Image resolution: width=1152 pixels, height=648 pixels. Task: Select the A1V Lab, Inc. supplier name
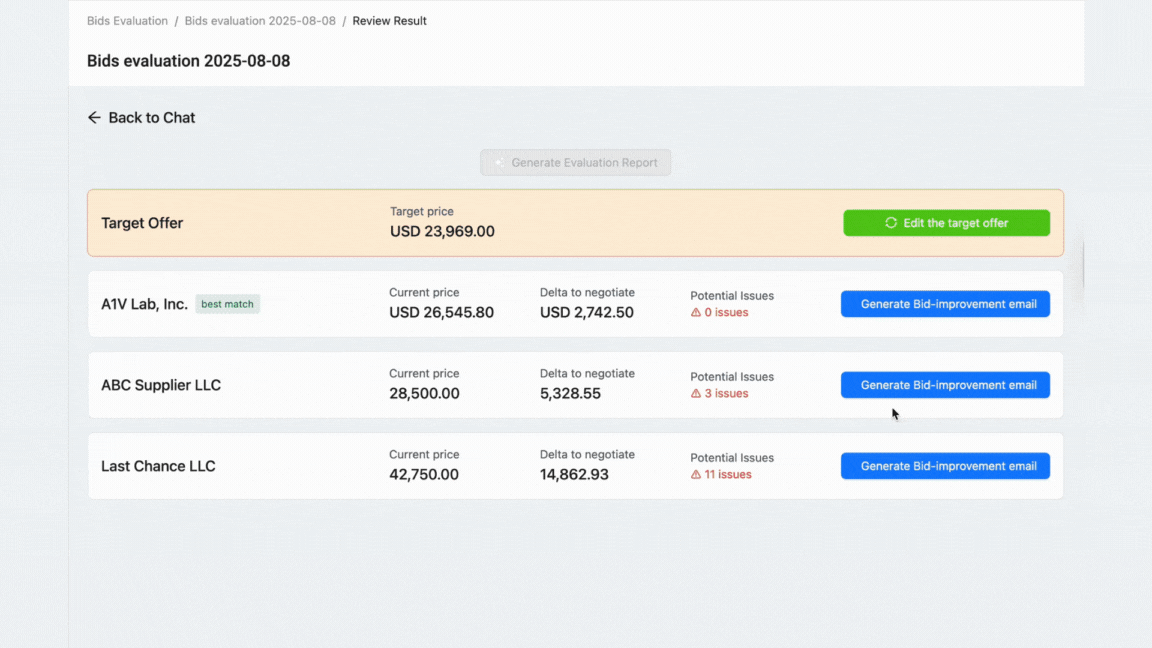[x=144, y=304]
